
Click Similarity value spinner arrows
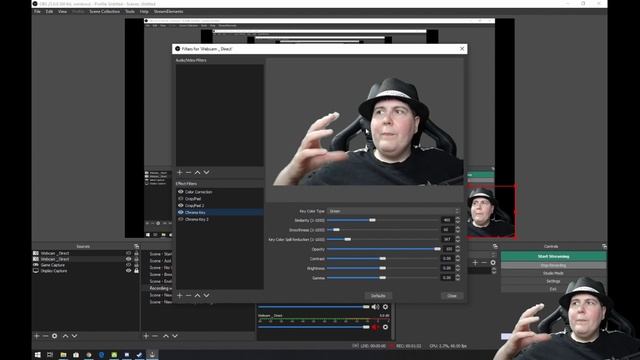point(458,220)
